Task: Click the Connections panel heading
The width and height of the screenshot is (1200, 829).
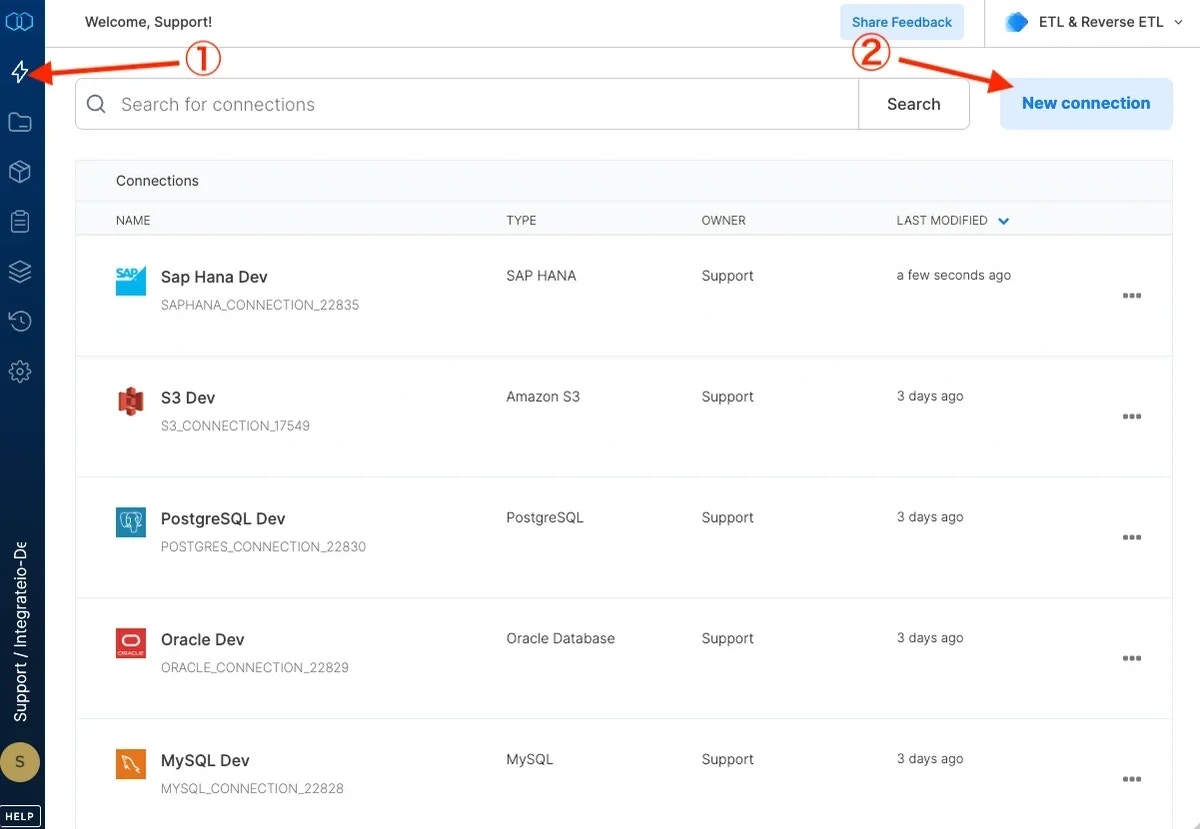Action: click(157, 181)
